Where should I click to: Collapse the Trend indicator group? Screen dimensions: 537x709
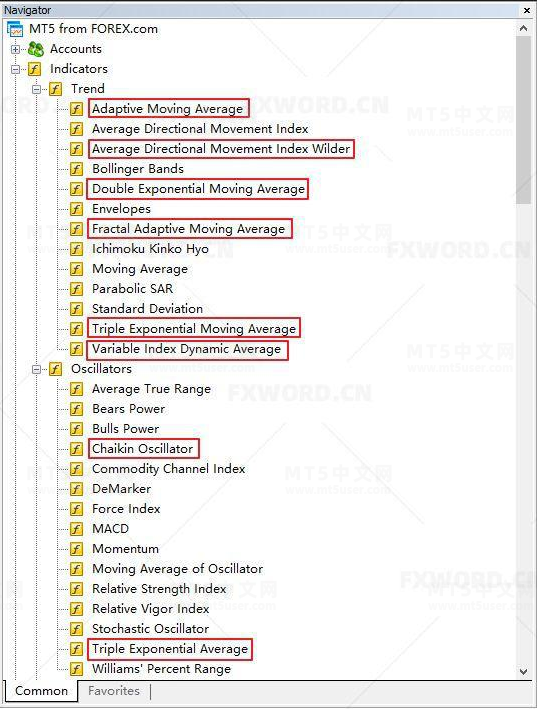pyautogui.click(x=37, y=89)
